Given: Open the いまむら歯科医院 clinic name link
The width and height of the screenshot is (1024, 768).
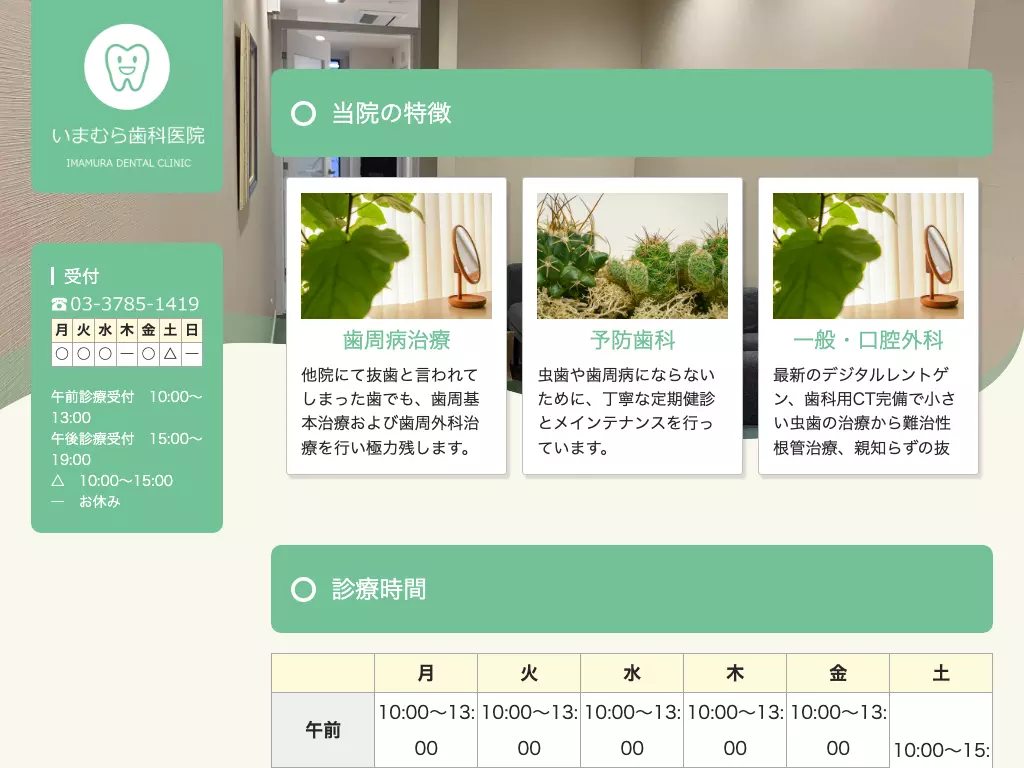Looking at the screenshot, I should point(127,135).
